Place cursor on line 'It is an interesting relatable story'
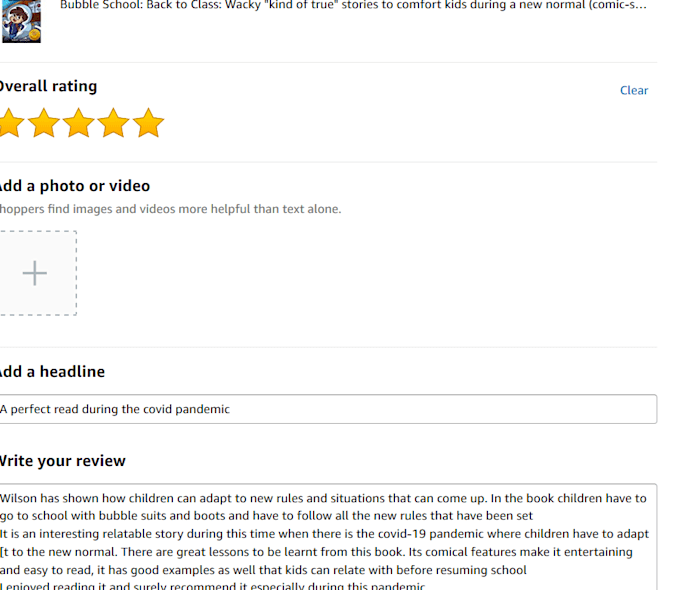Screen dimensions: 680x590 point(324,534)
